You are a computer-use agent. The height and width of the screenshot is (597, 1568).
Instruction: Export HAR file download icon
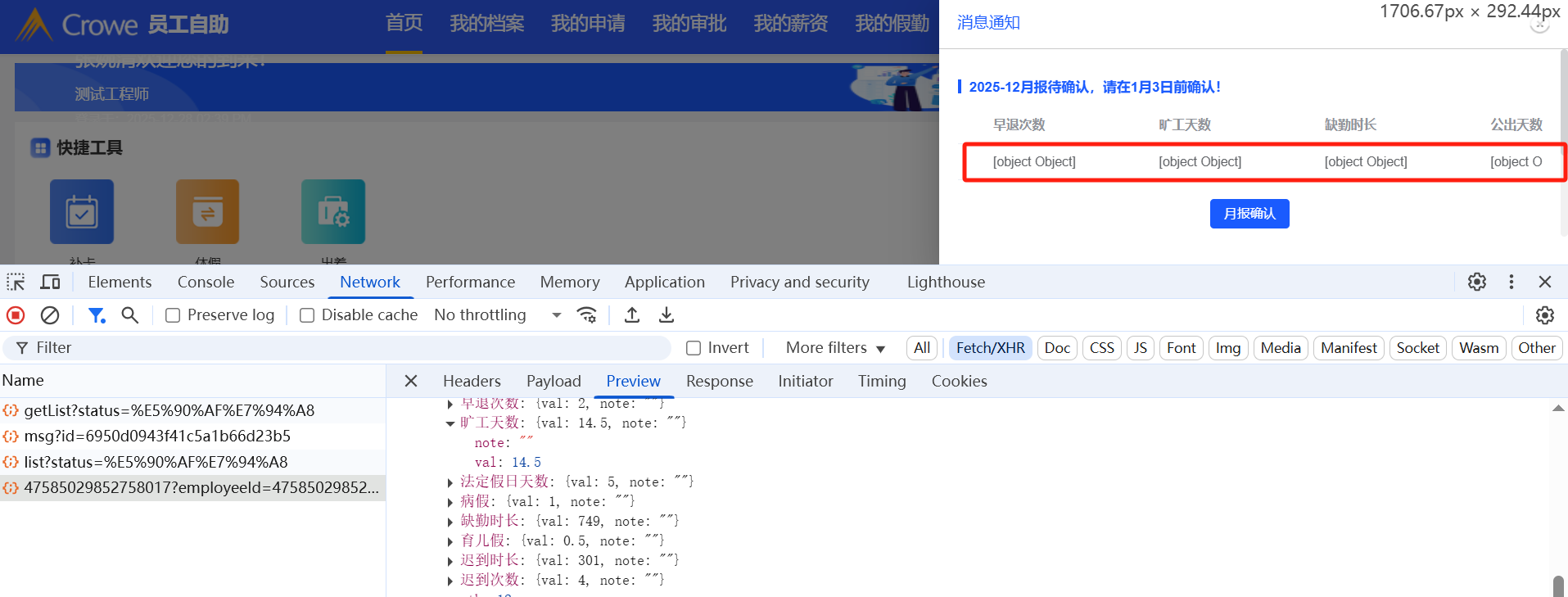(x=667, y=315)
